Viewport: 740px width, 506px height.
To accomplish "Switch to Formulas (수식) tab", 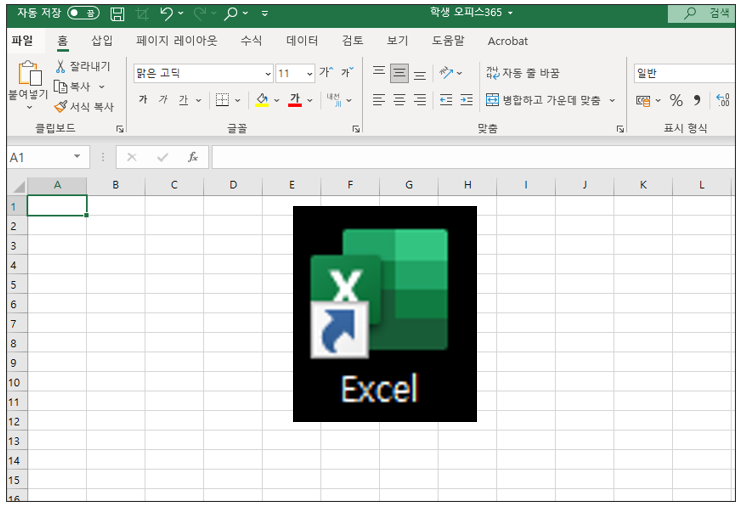I will pyautogui.click(x=251, y=41).
